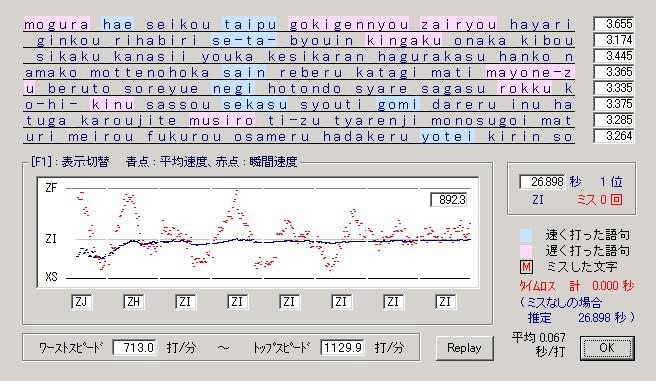The height and width of the screenshot is (381, 656).
Task: Click the last row time field 3.264
Action: 614,136
